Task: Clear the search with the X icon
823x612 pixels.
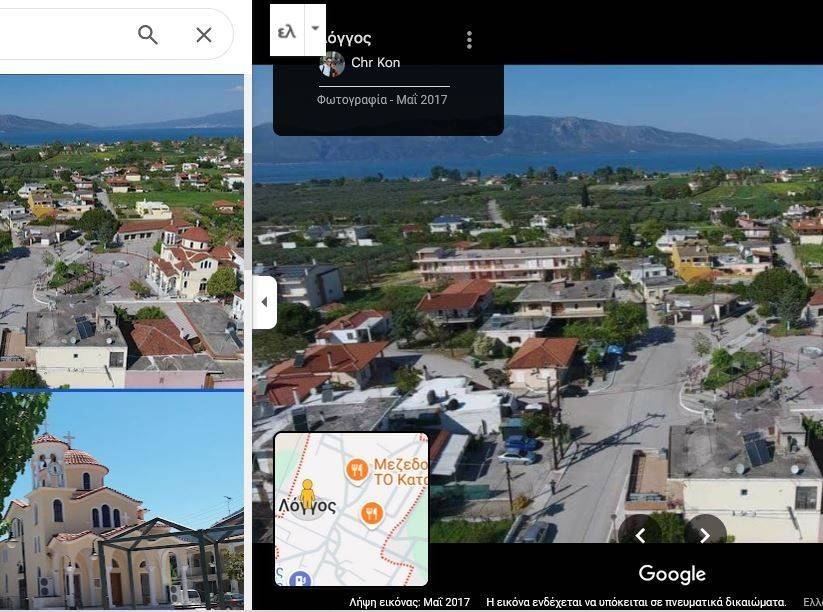Action: (204, 35)
